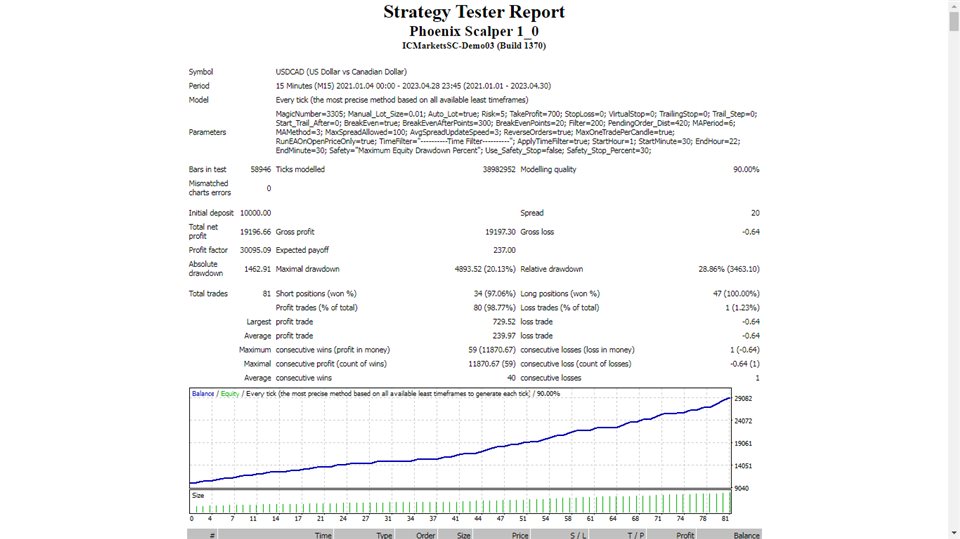Click the Strategy Tester Report title

click(x=473, y=12)
